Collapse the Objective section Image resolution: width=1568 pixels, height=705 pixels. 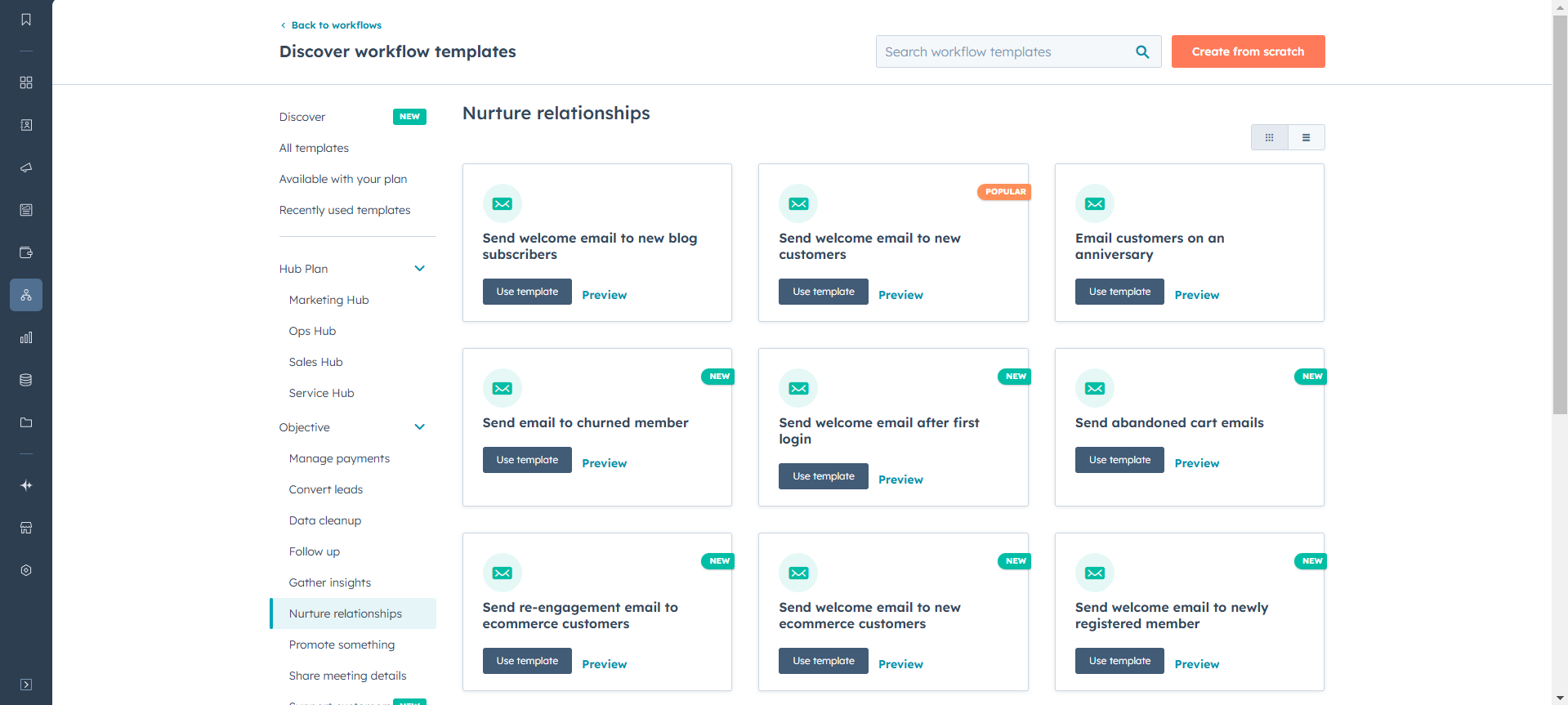coord(419,427)
